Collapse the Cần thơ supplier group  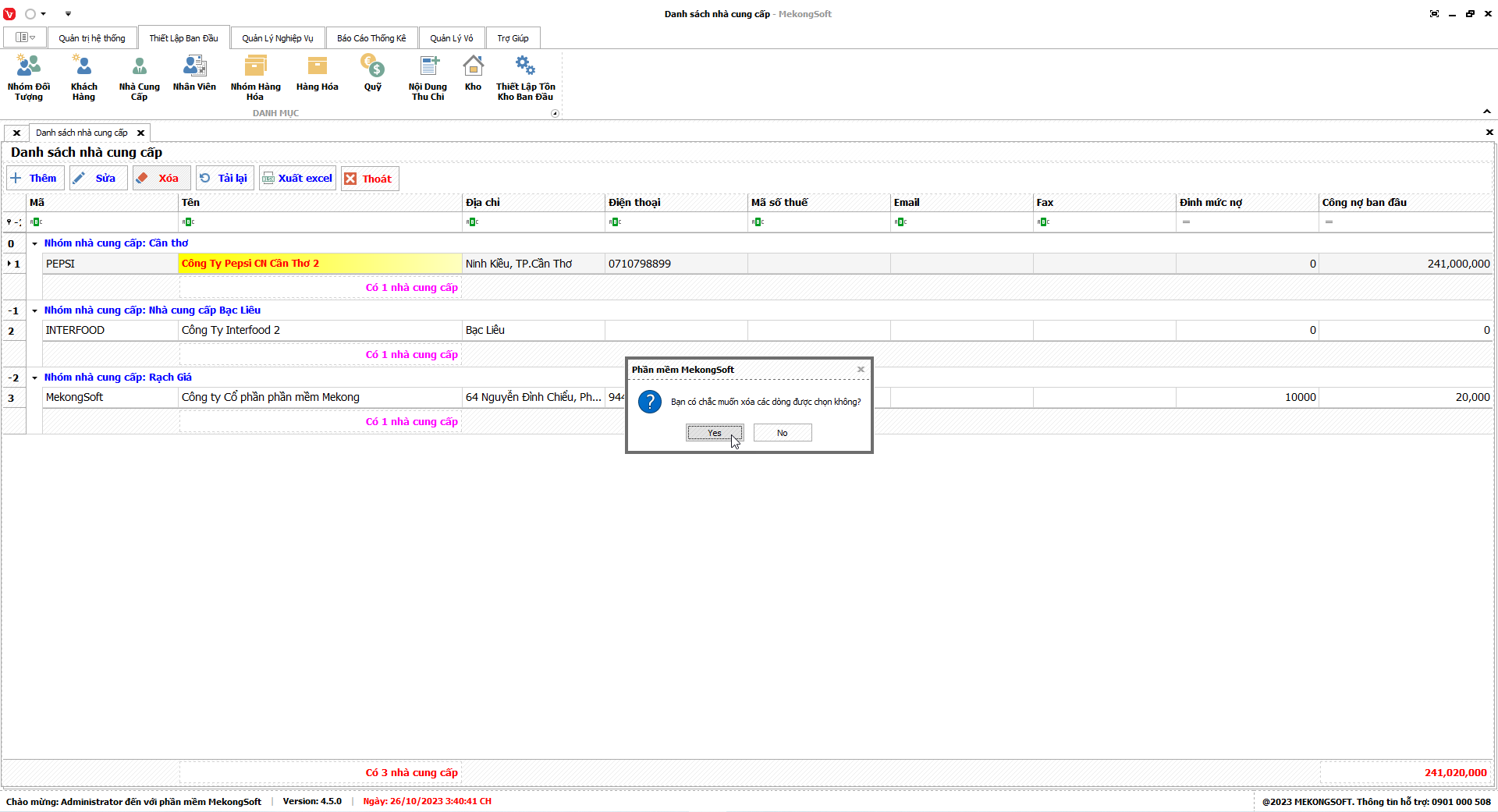(x=34, y=243)
